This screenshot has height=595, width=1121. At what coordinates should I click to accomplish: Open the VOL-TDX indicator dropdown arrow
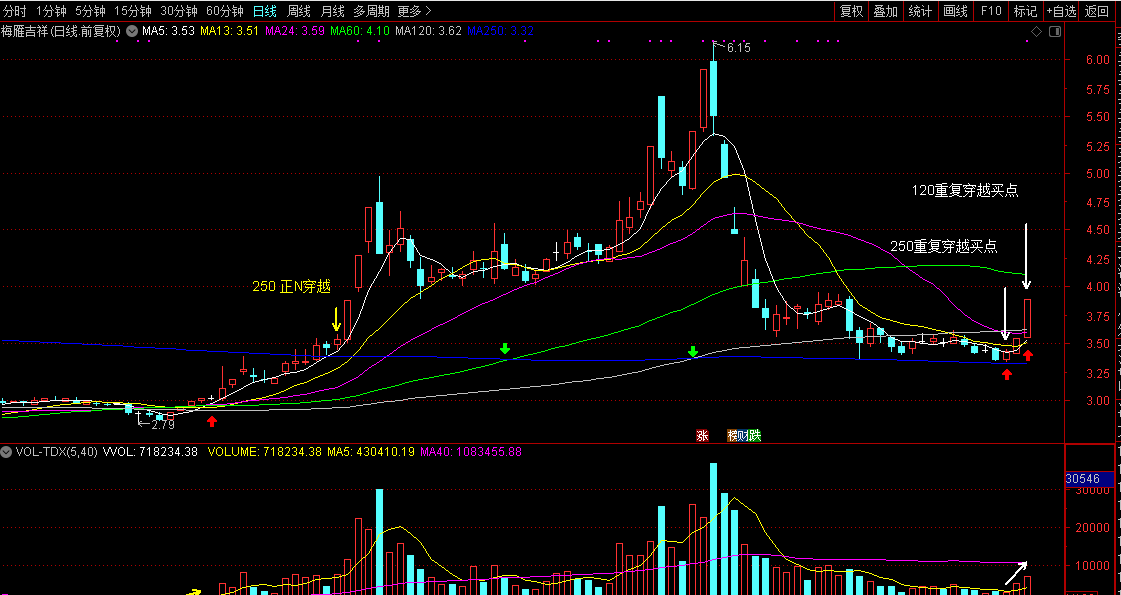point(8,452)
